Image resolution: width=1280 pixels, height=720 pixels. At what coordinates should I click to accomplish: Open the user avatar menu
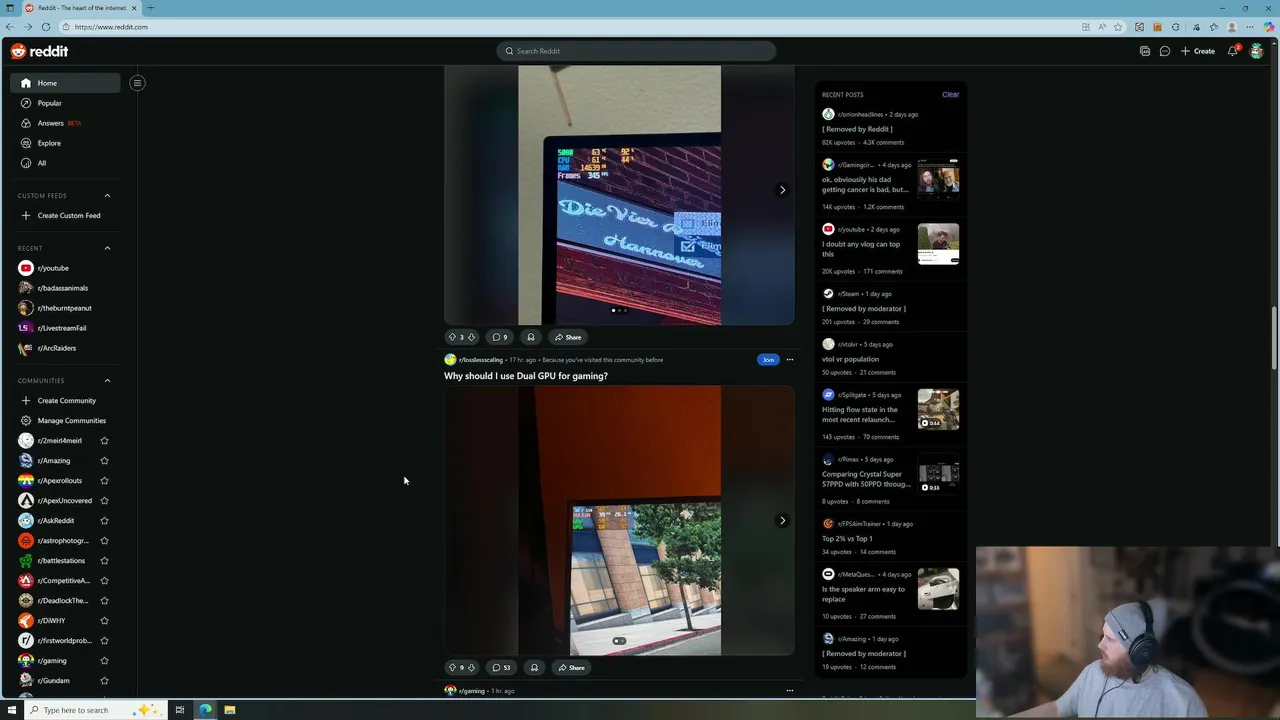[x=1257, y=51]
